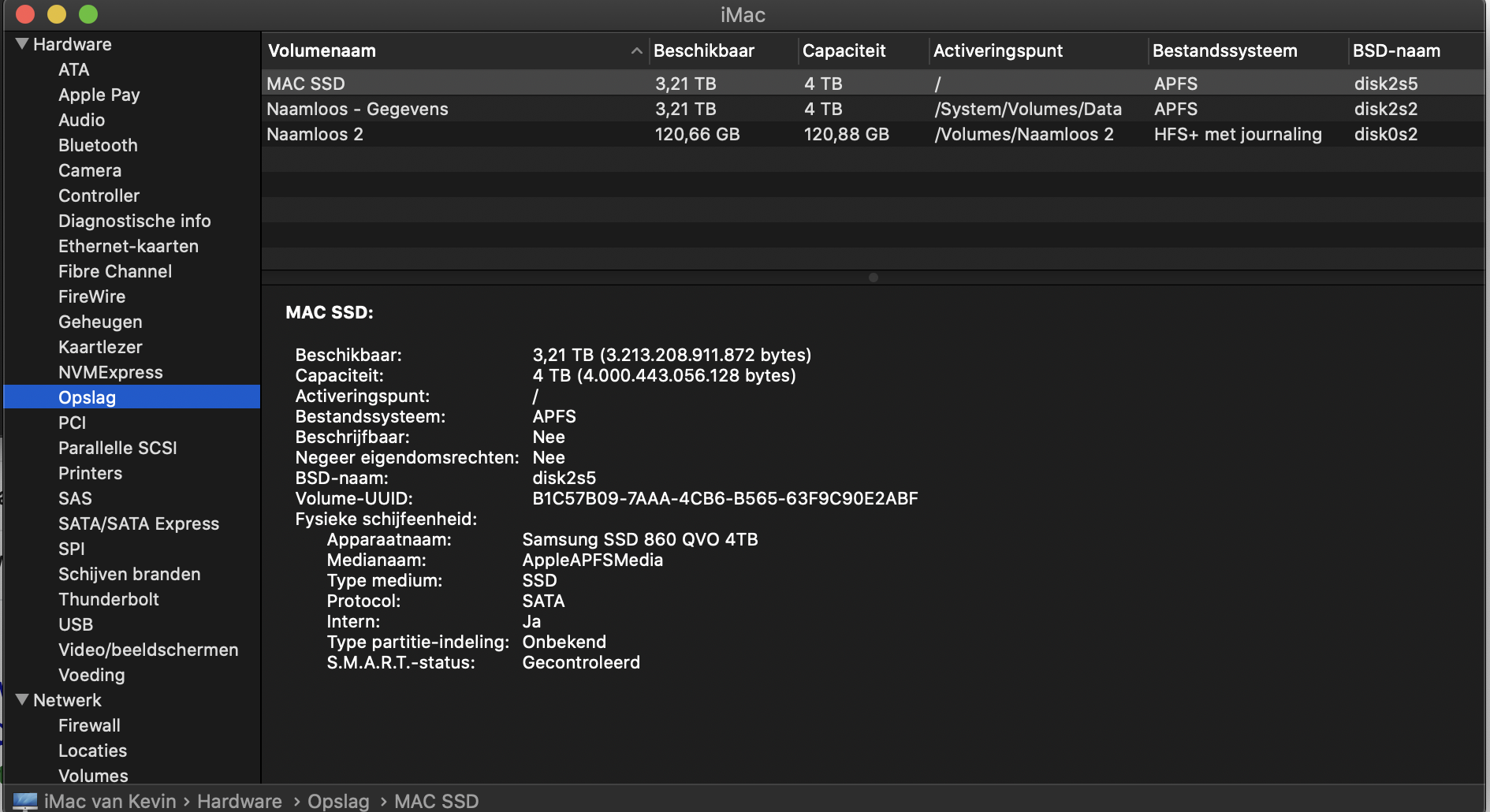Click the 120,66 GB available cell
Image resolution: width=1490 pixels, height=812 pixels.
tap(697, 134)
